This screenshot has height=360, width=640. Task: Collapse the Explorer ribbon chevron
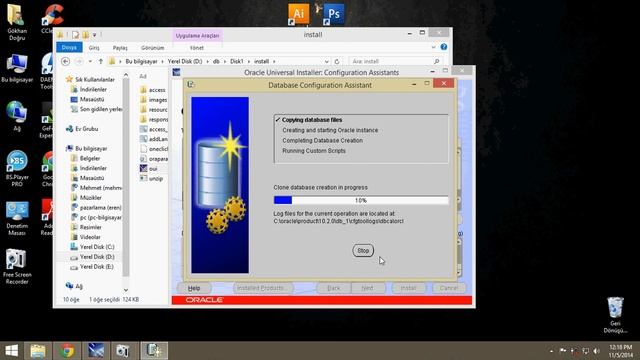coord(433,47)
